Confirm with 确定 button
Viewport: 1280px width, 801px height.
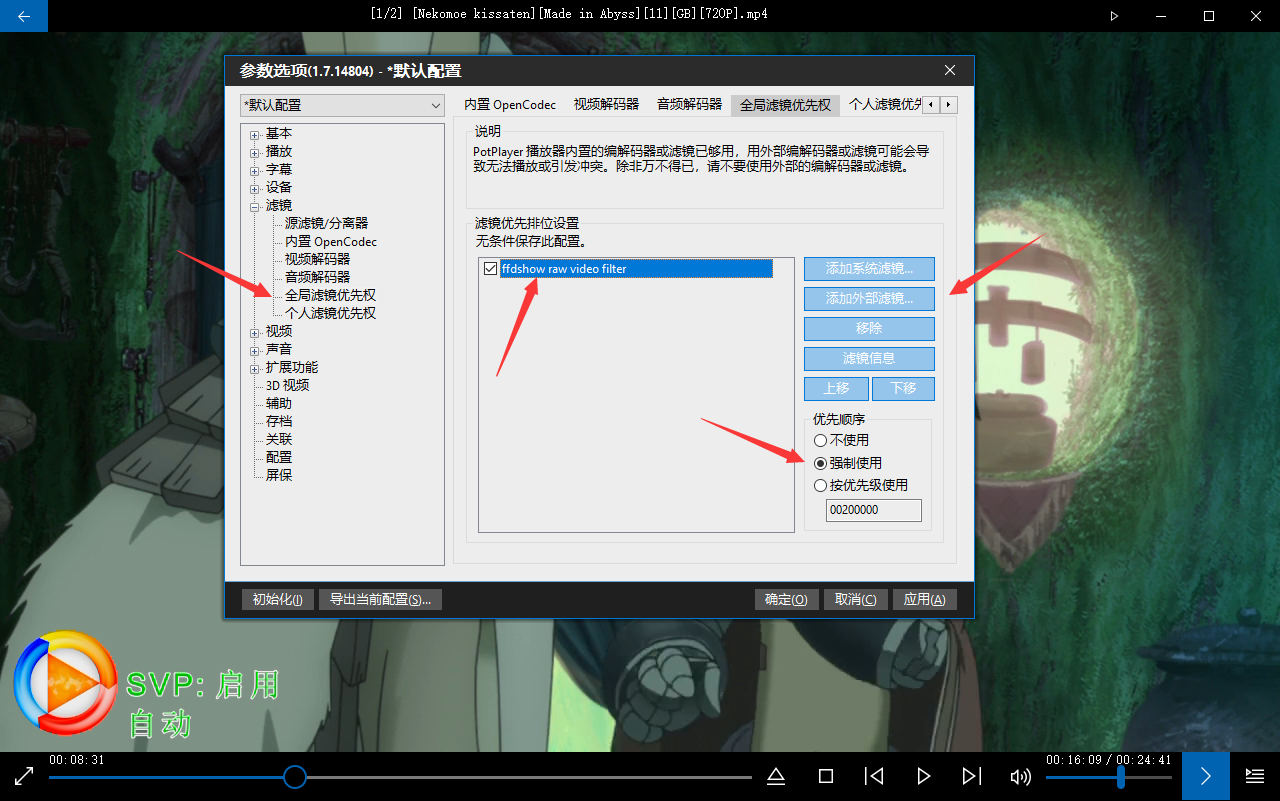[786, 599]
